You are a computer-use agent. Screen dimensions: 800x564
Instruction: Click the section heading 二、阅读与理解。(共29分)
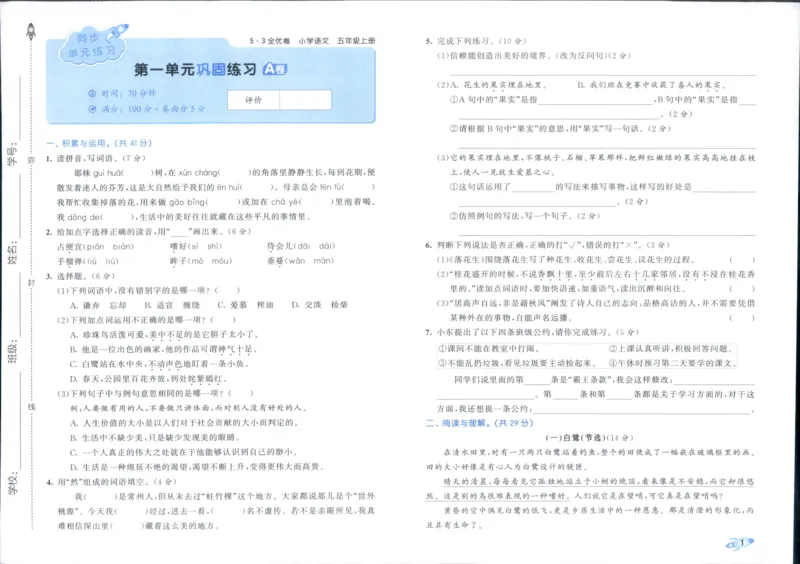pos(480,423)
